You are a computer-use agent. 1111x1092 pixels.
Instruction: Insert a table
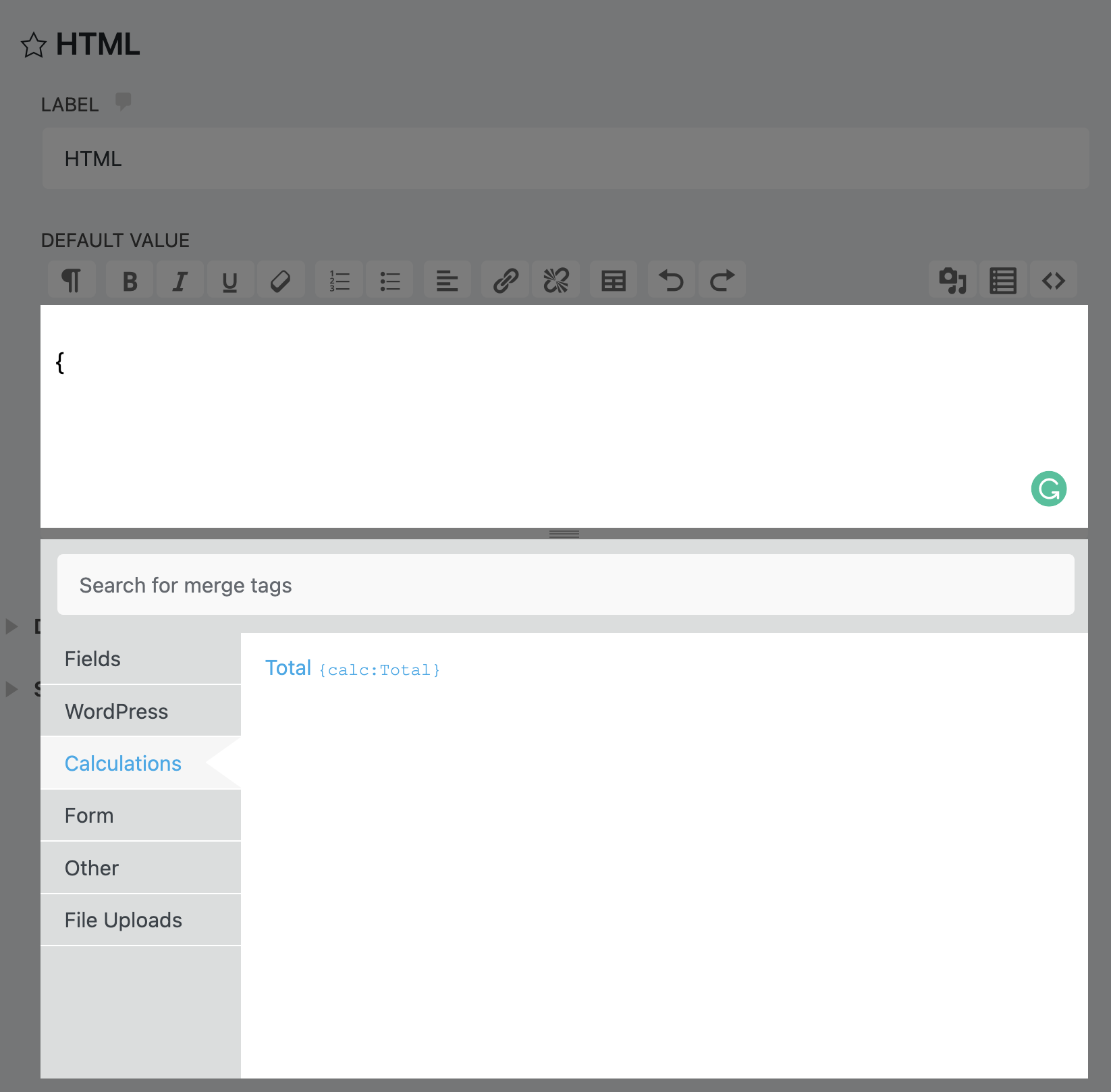(x=613, y=279)
